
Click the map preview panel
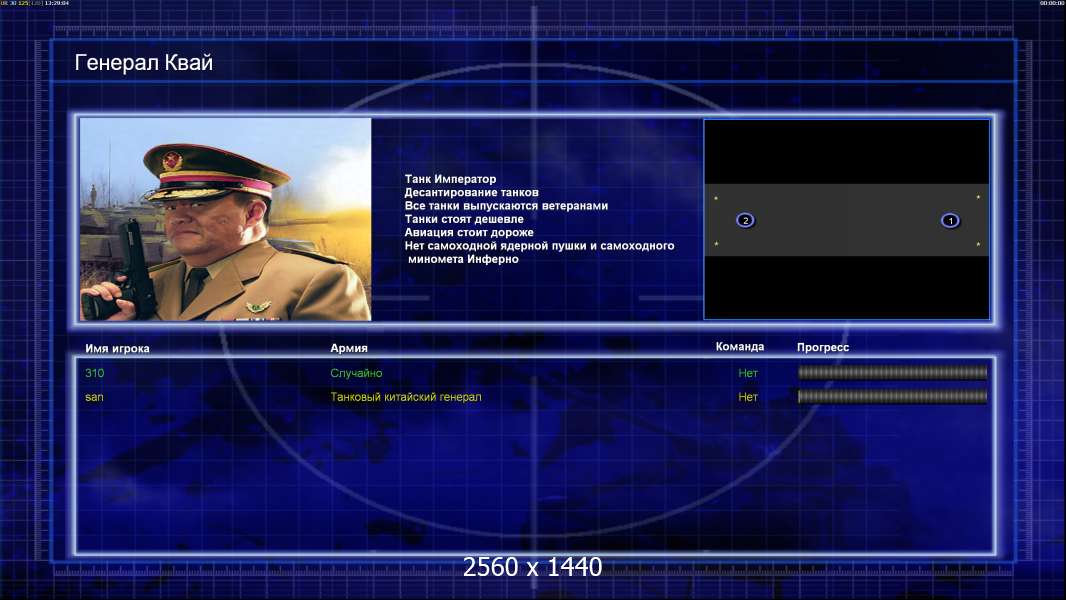[x=846, y=219]
